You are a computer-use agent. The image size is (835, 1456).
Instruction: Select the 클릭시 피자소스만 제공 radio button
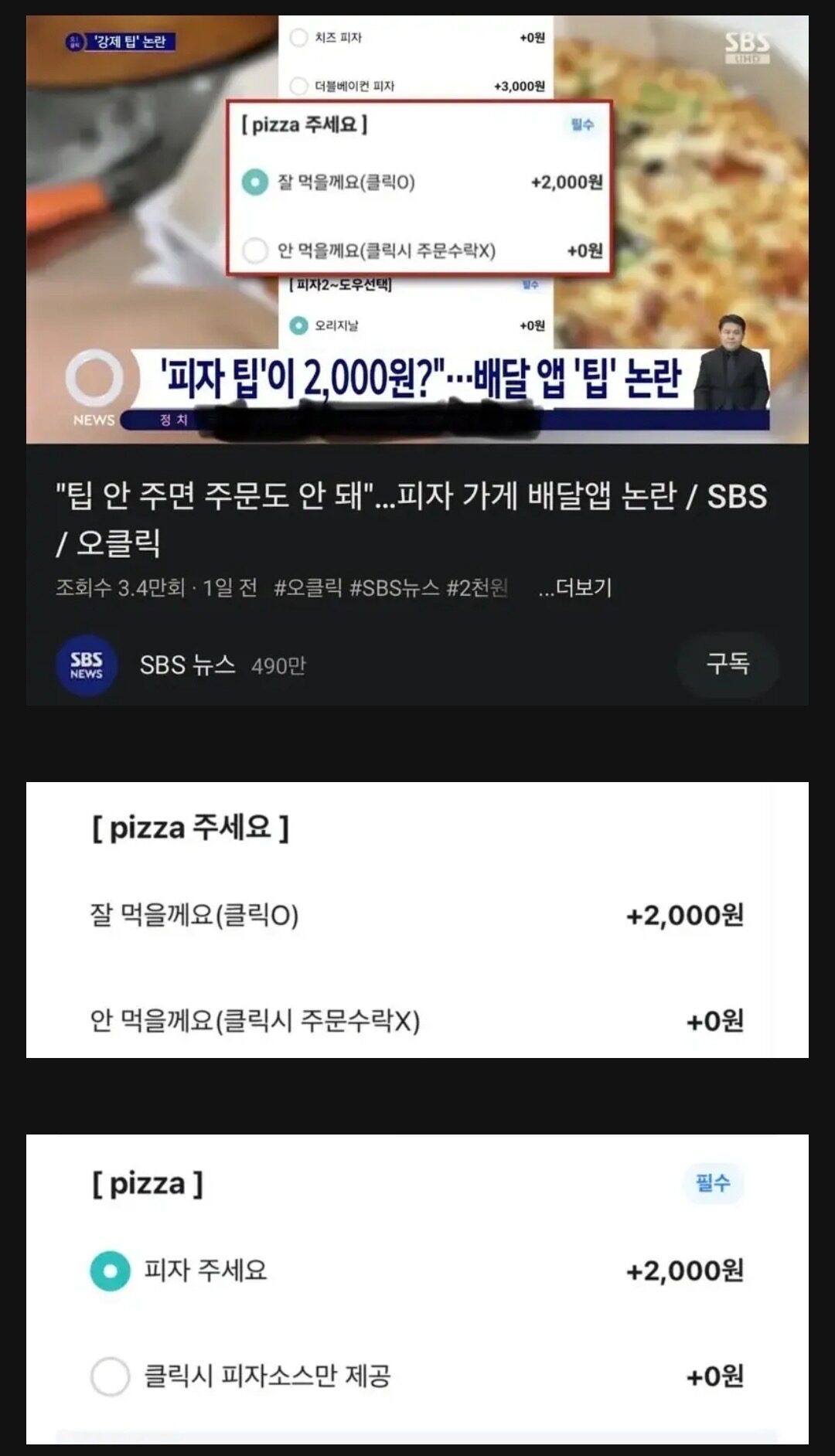[x=110, y=1376]
